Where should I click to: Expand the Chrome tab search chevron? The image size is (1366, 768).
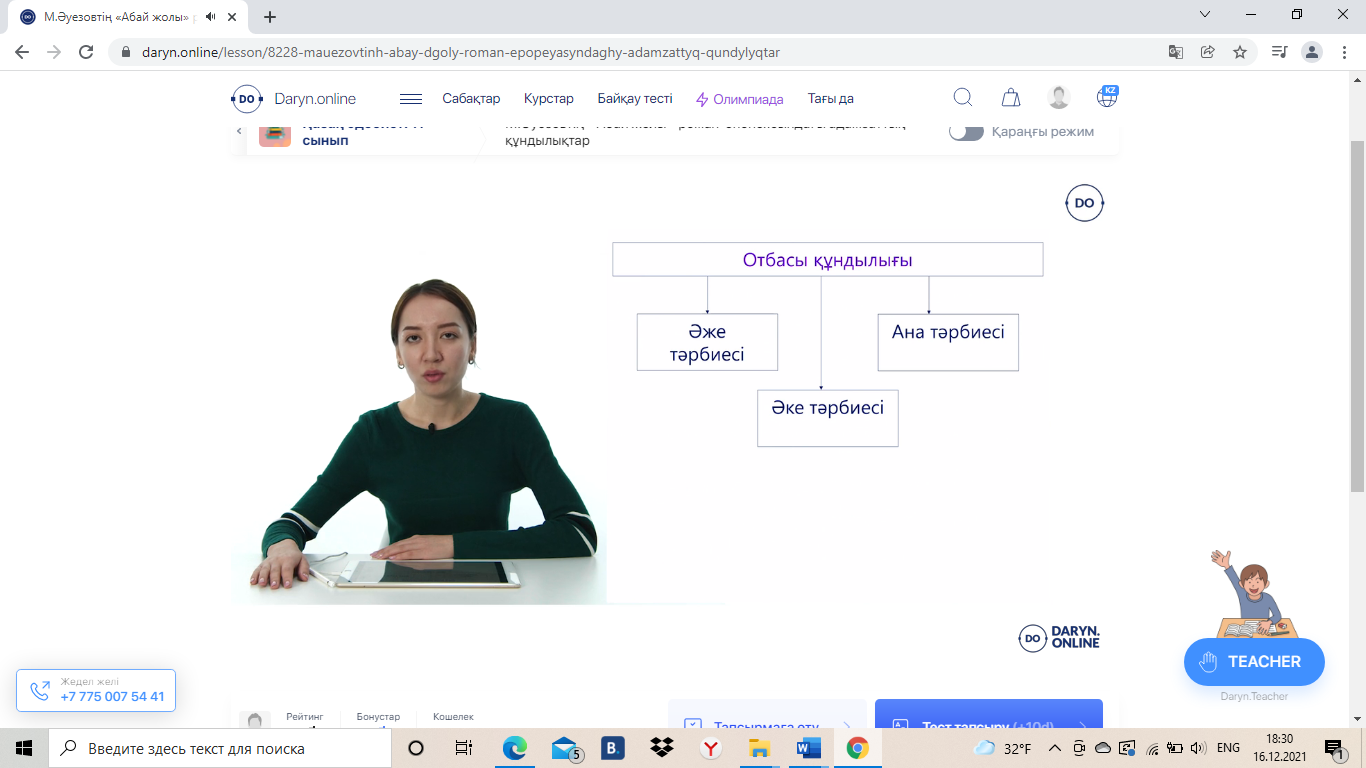coord(1205,15)
